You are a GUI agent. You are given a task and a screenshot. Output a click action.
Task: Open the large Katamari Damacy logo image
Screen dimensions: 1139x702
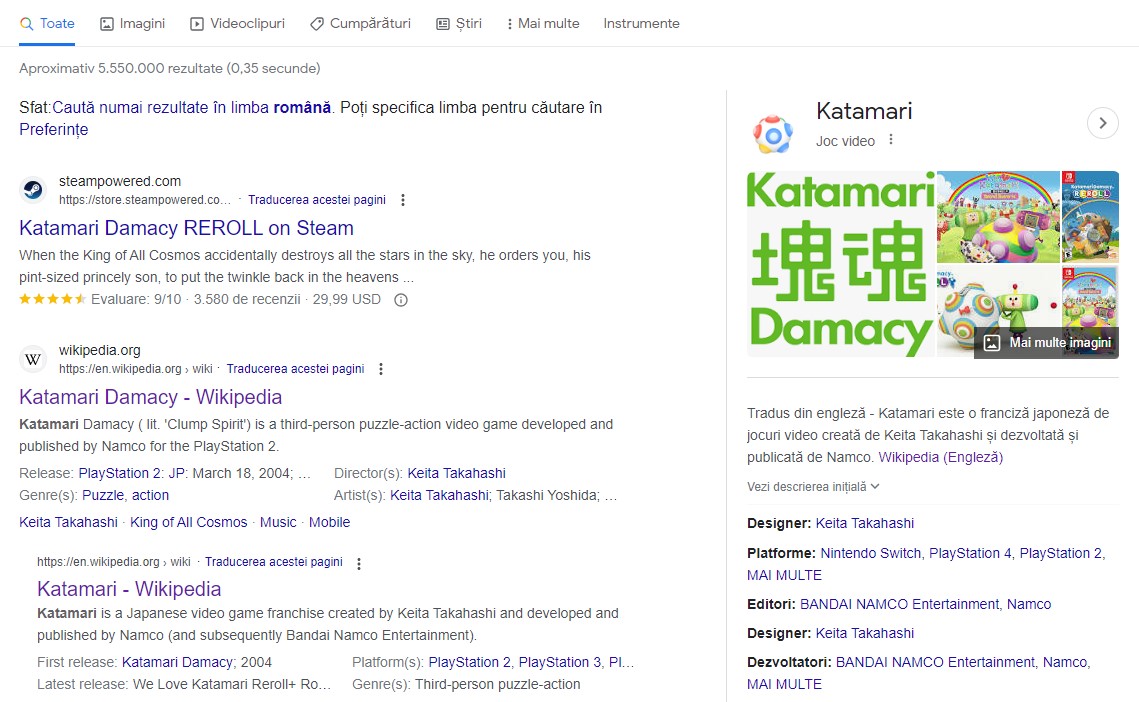coord(840,264)
